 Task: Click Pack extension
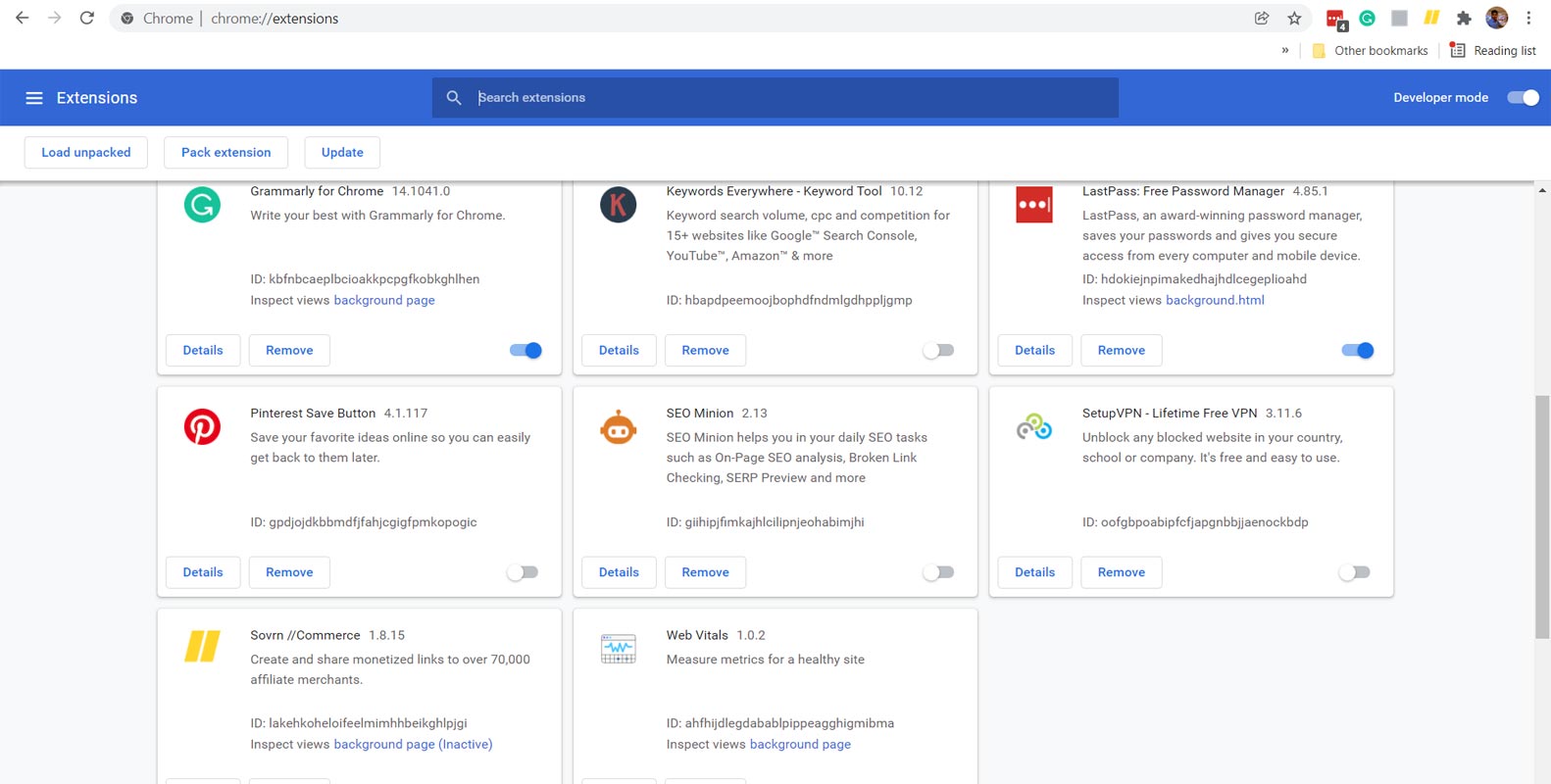coord(225,152)
